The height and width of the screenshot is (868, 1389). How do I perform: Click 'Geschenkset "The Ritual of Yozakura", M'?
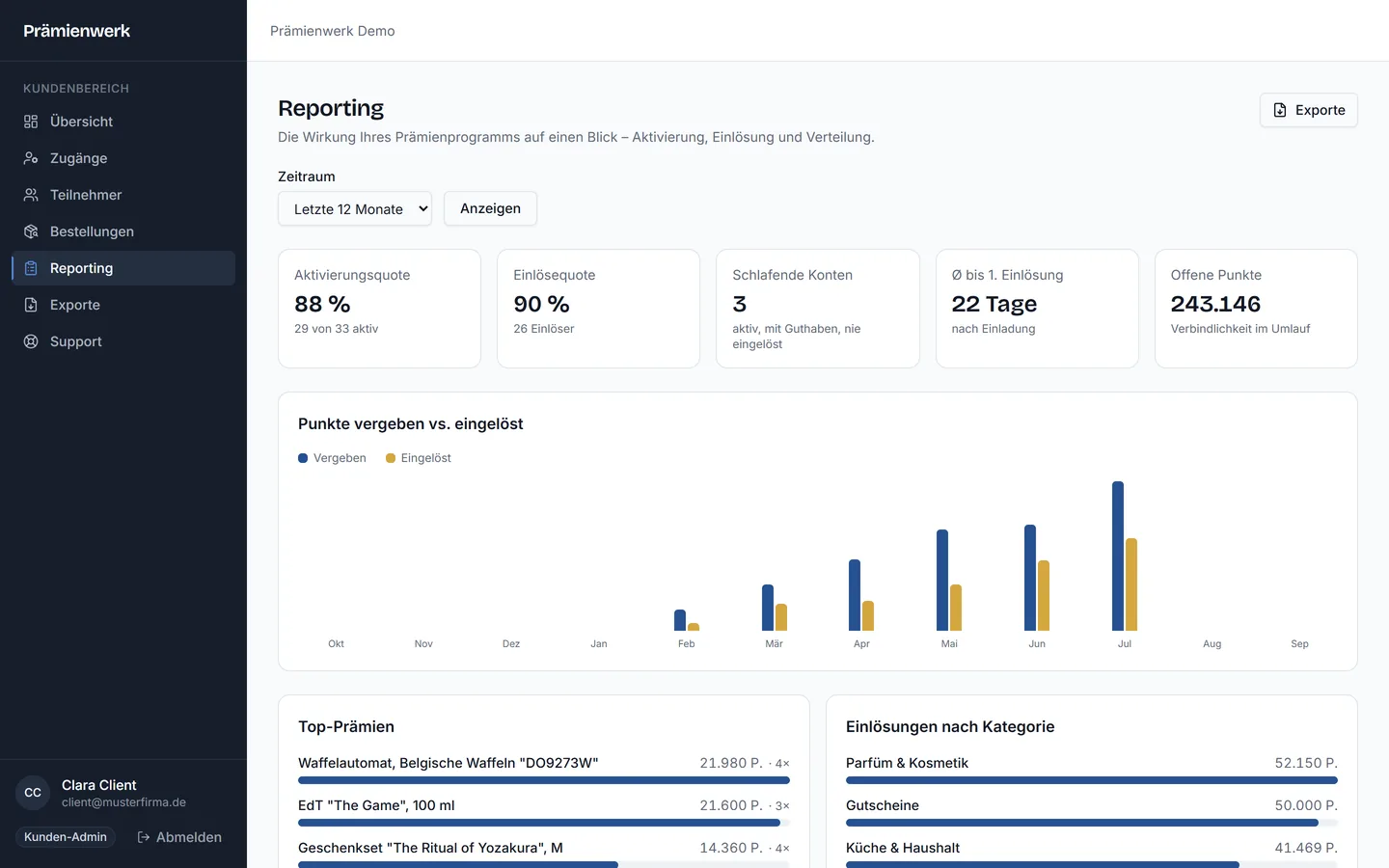click(430, 848)
